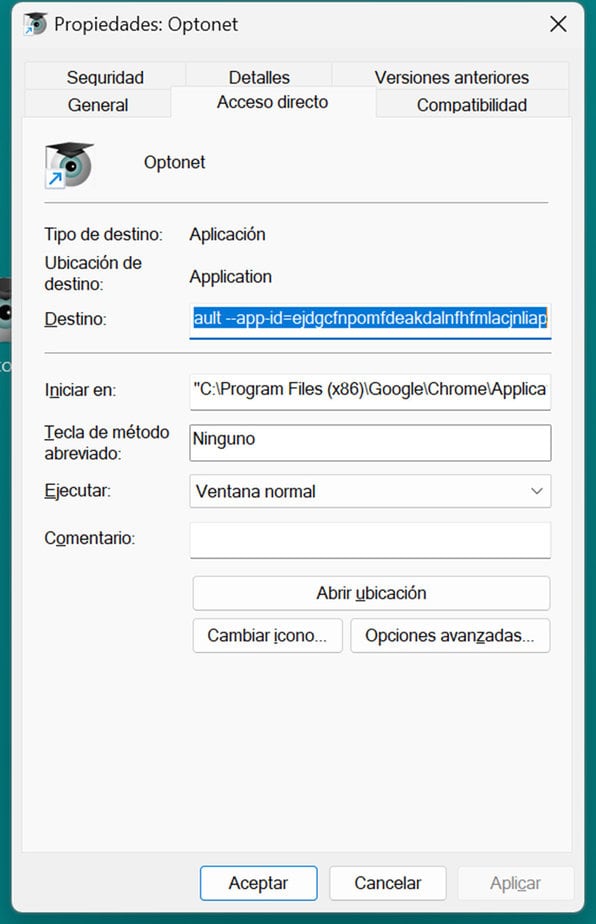
Task: Open the Cambiar icono dialog
Action: tap(267, 635)
